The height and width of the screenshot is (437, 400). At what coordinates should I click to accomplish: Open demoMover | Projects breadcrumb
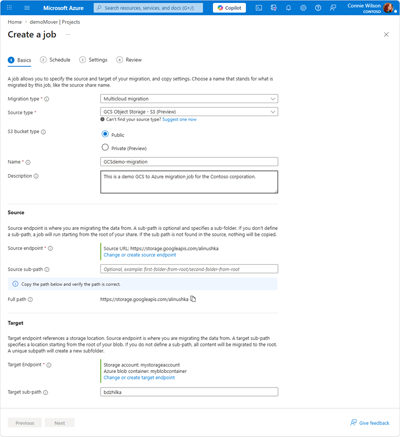(x=55, y=22)
